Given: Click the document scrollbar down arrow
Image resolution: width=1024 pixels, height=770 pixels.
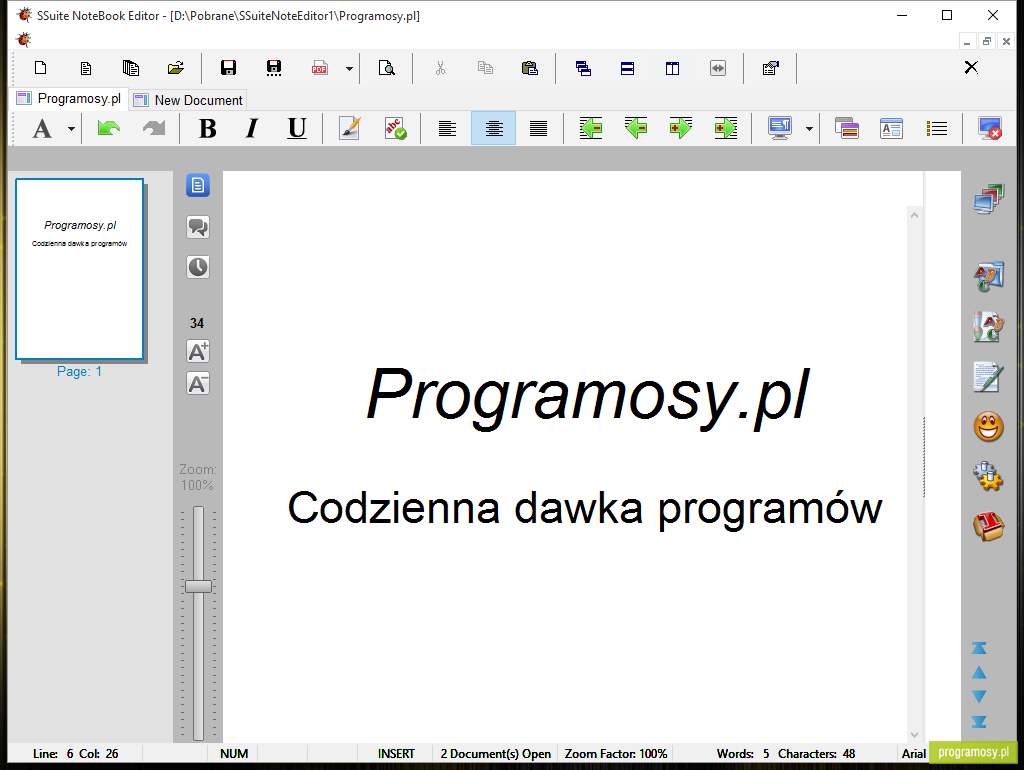Looking at the screenshot, I should coord(914,735).
